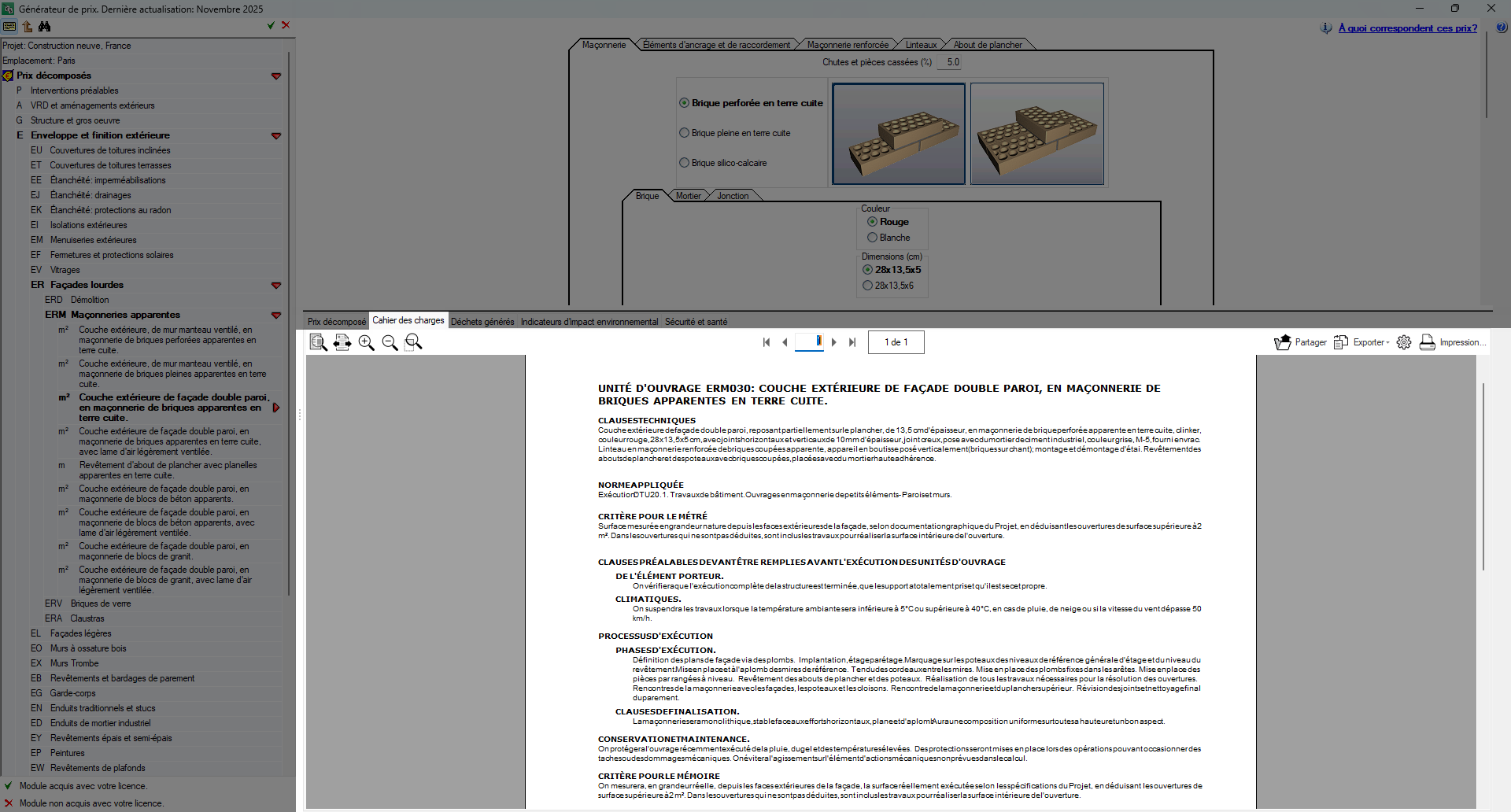Go to the last page
Image resolution: width=1511 pixels, height=812 pixels.
852,342
